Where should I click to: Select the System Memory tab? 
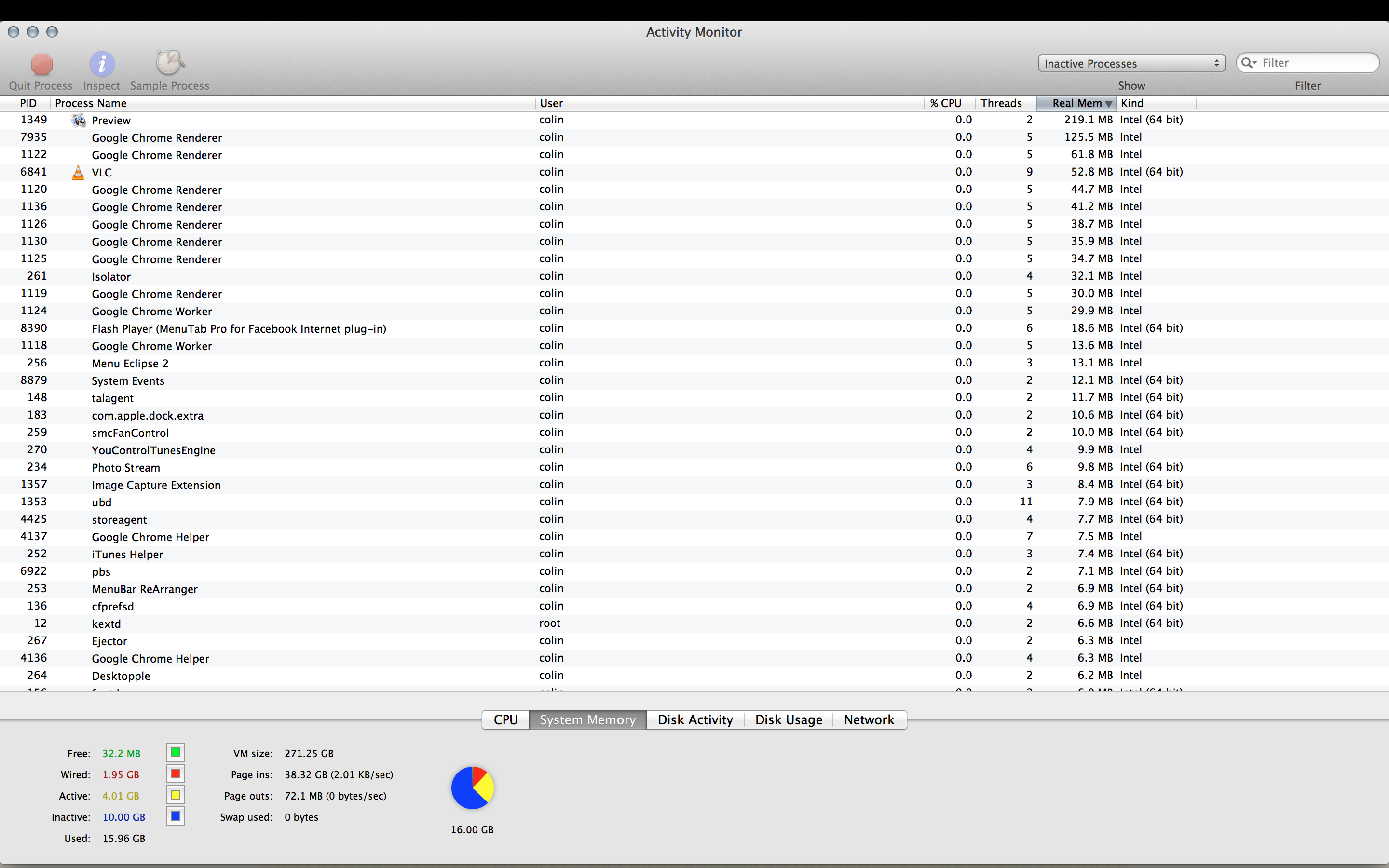click(x=588, y=720)
